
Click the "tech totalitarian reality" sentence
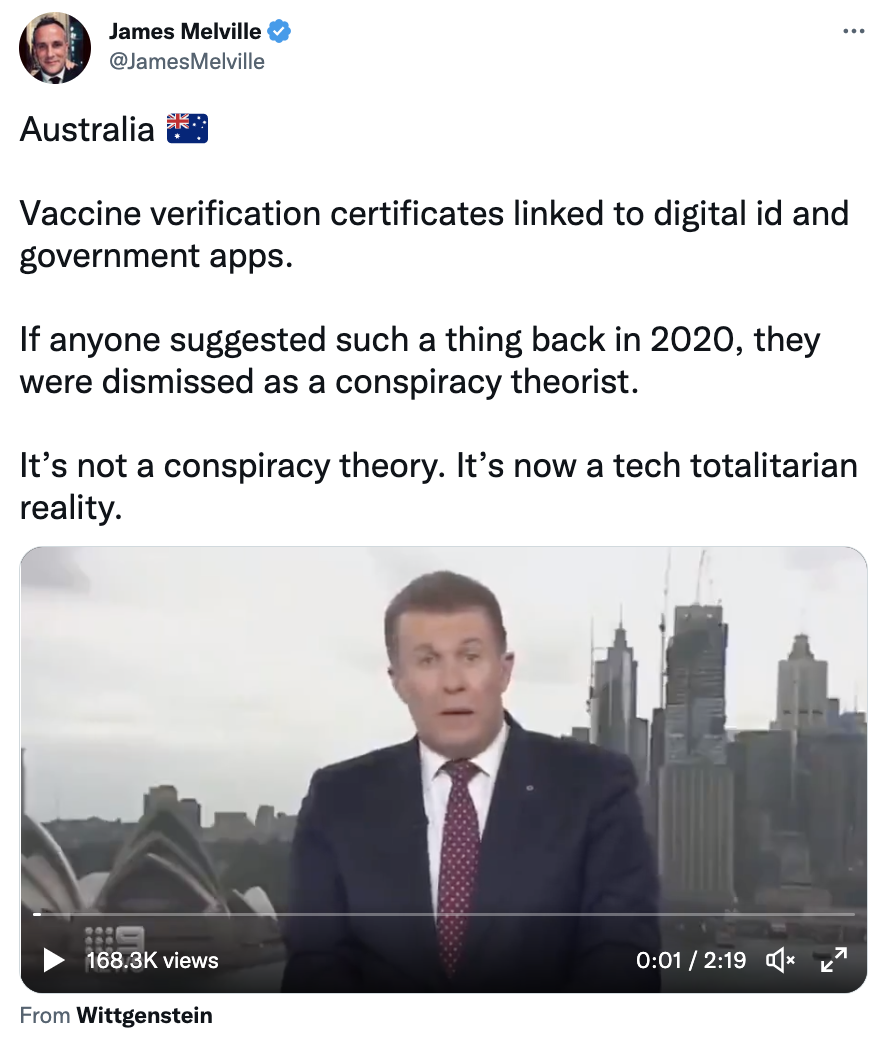click(x=438, y=486)
